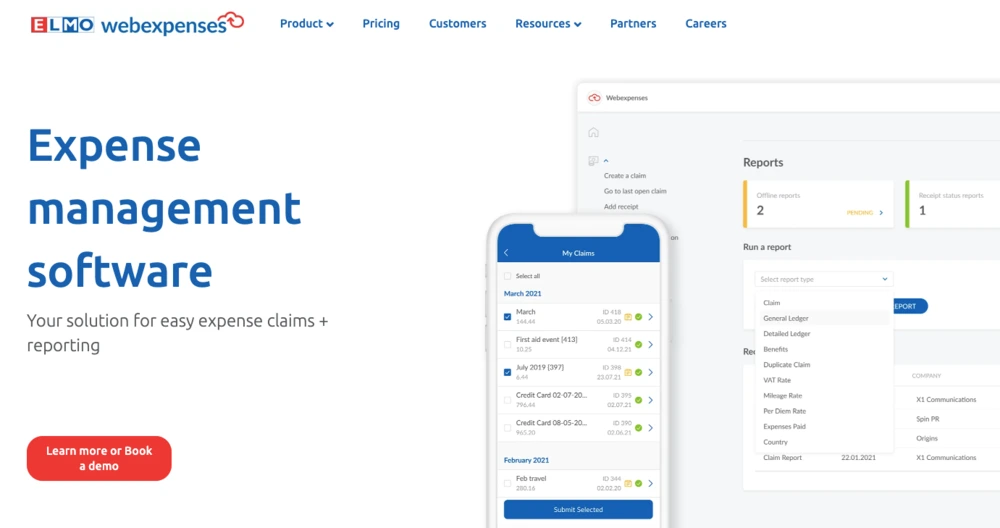
Task: Open July 2019 claim chevron arrow
Action: [651, 372]
